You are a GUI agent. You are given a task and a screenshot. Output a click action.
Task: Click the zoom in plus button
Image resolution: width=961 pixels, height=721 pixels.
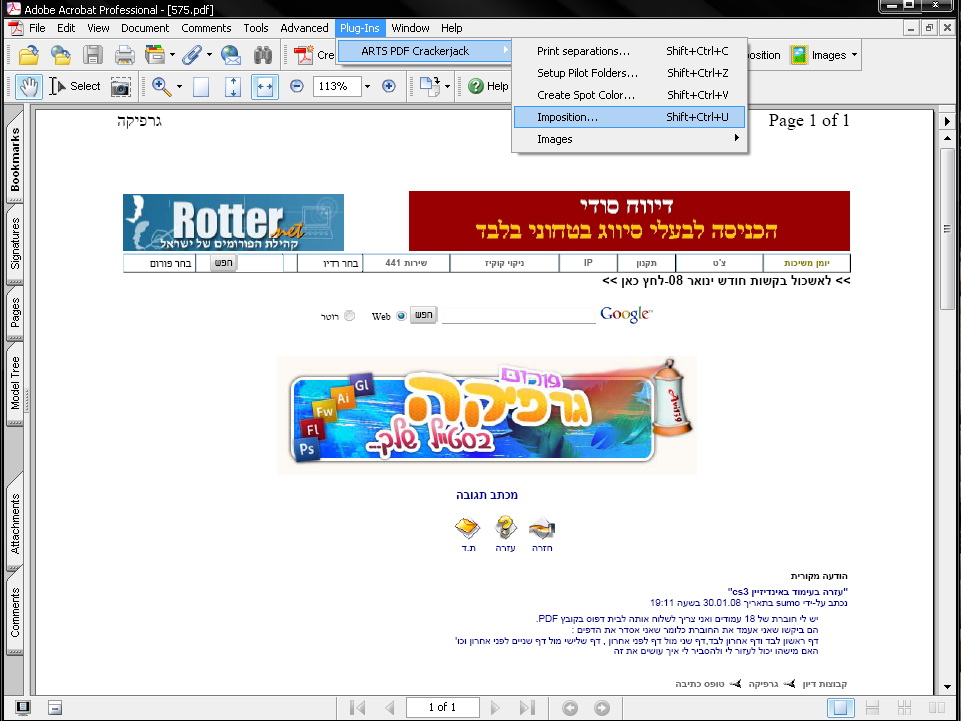[x=389, y=87]
